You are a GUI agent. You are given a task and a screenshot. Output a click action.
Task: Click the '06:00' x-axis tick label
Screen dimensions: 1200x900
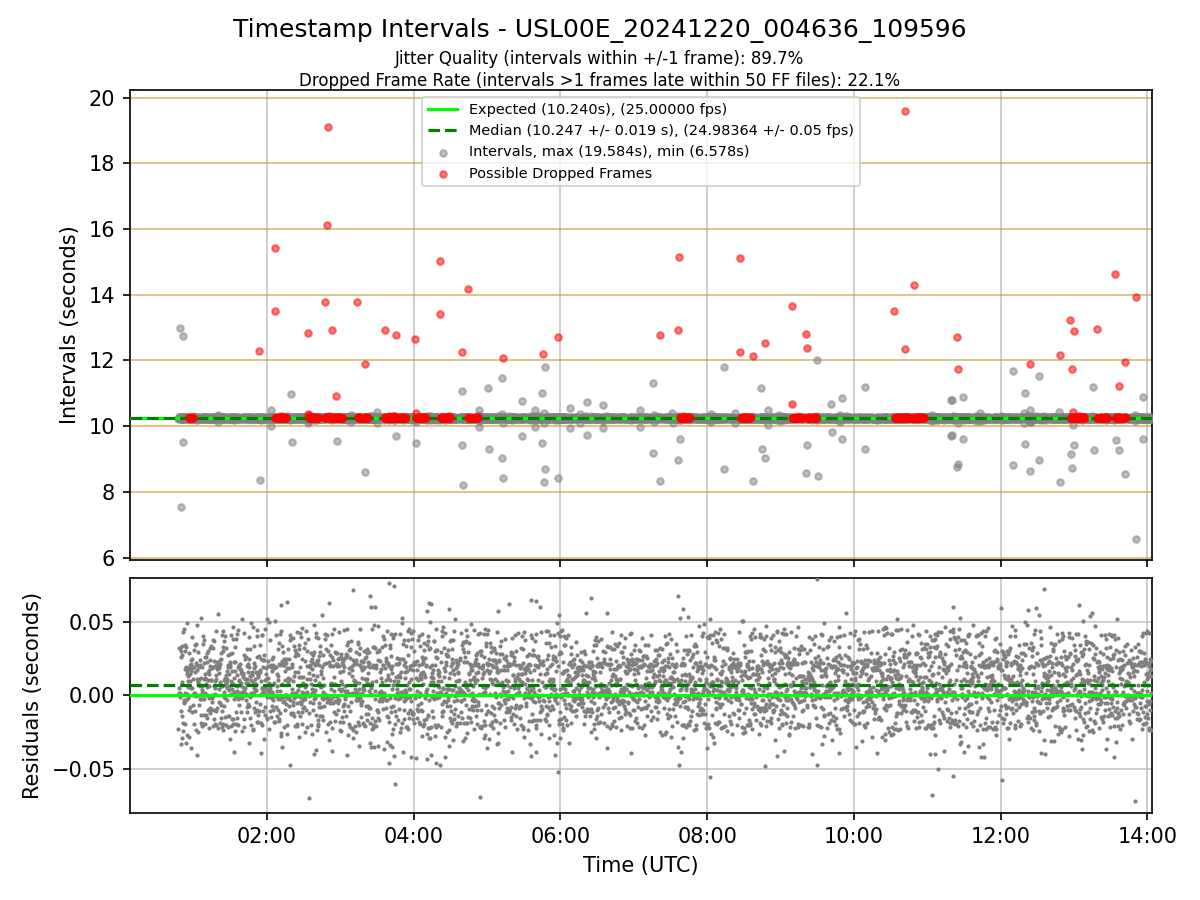pos(560,835)
